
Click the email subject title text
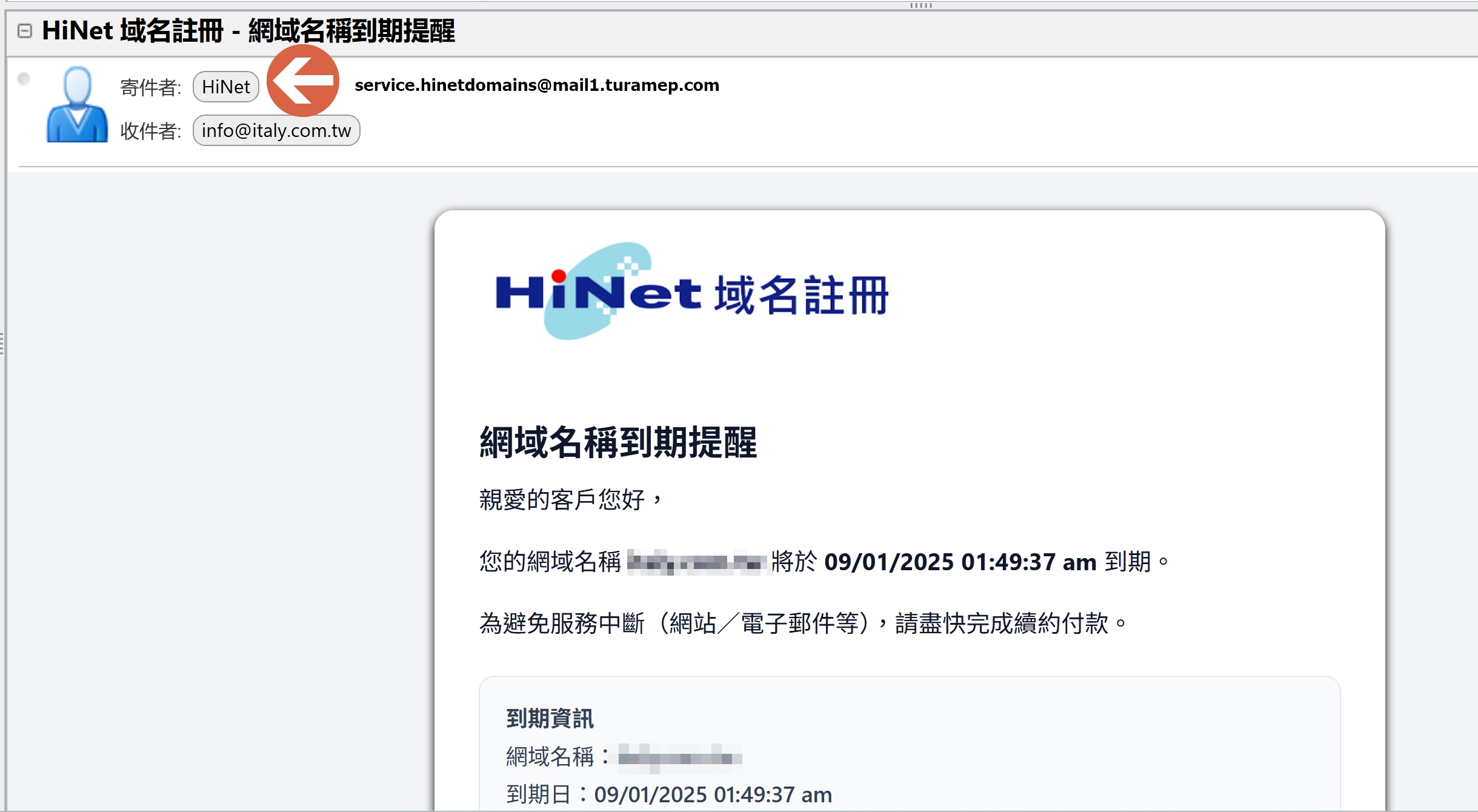pyautogui.click(x=248, y=31)
